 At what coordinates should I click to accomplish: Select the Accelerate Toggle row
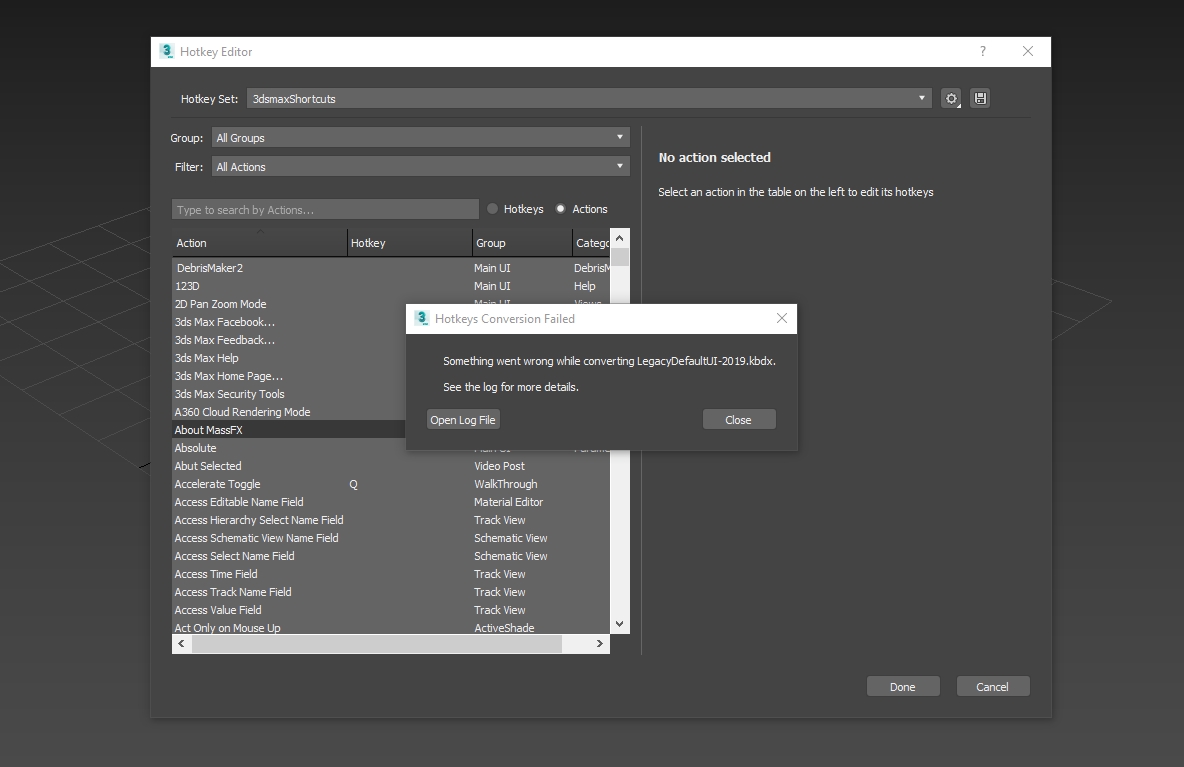click(390, 485)
